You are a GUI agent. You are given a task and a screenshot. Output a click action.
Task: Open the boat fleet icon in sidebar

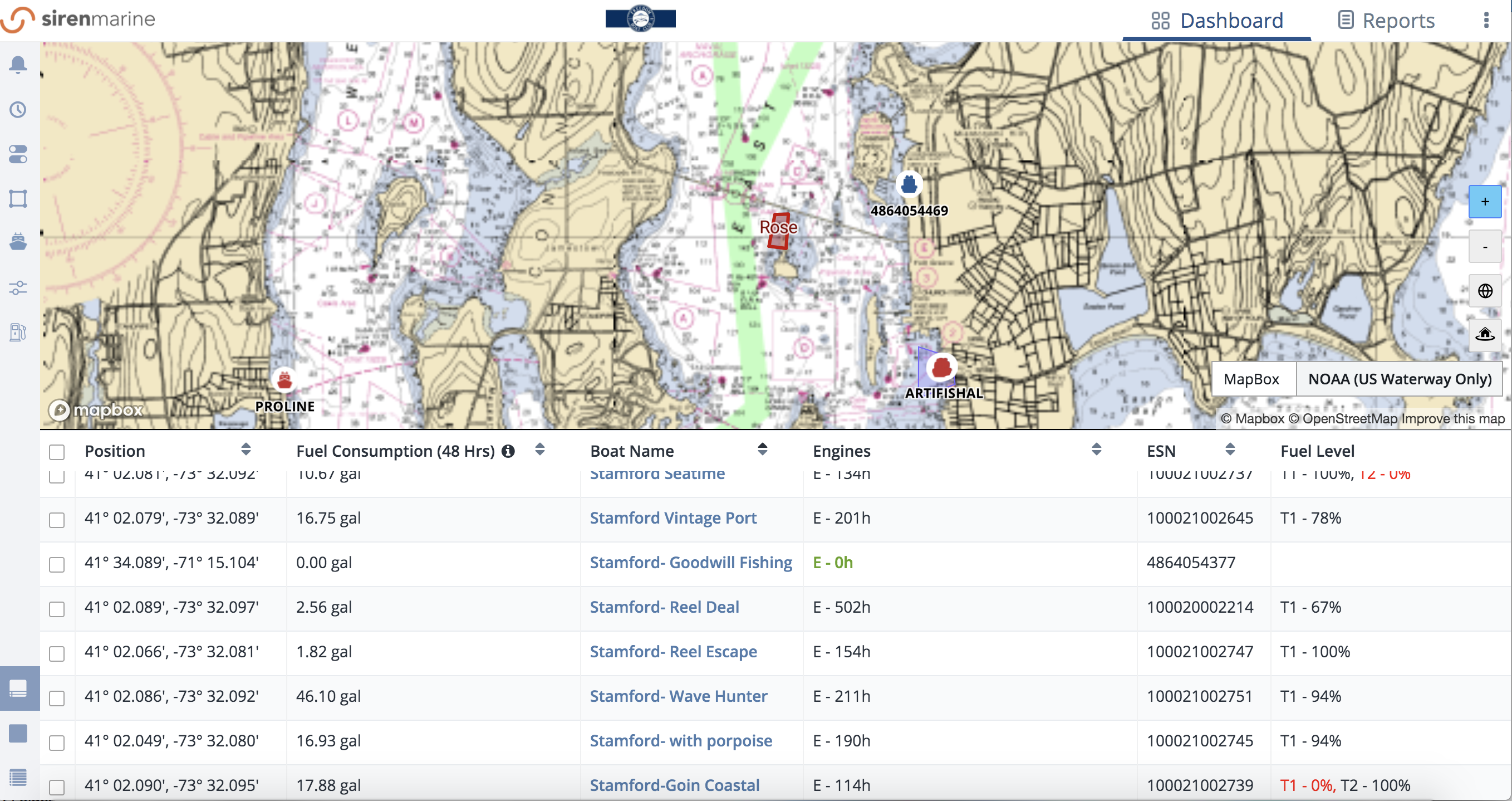[x=18, y=242]
